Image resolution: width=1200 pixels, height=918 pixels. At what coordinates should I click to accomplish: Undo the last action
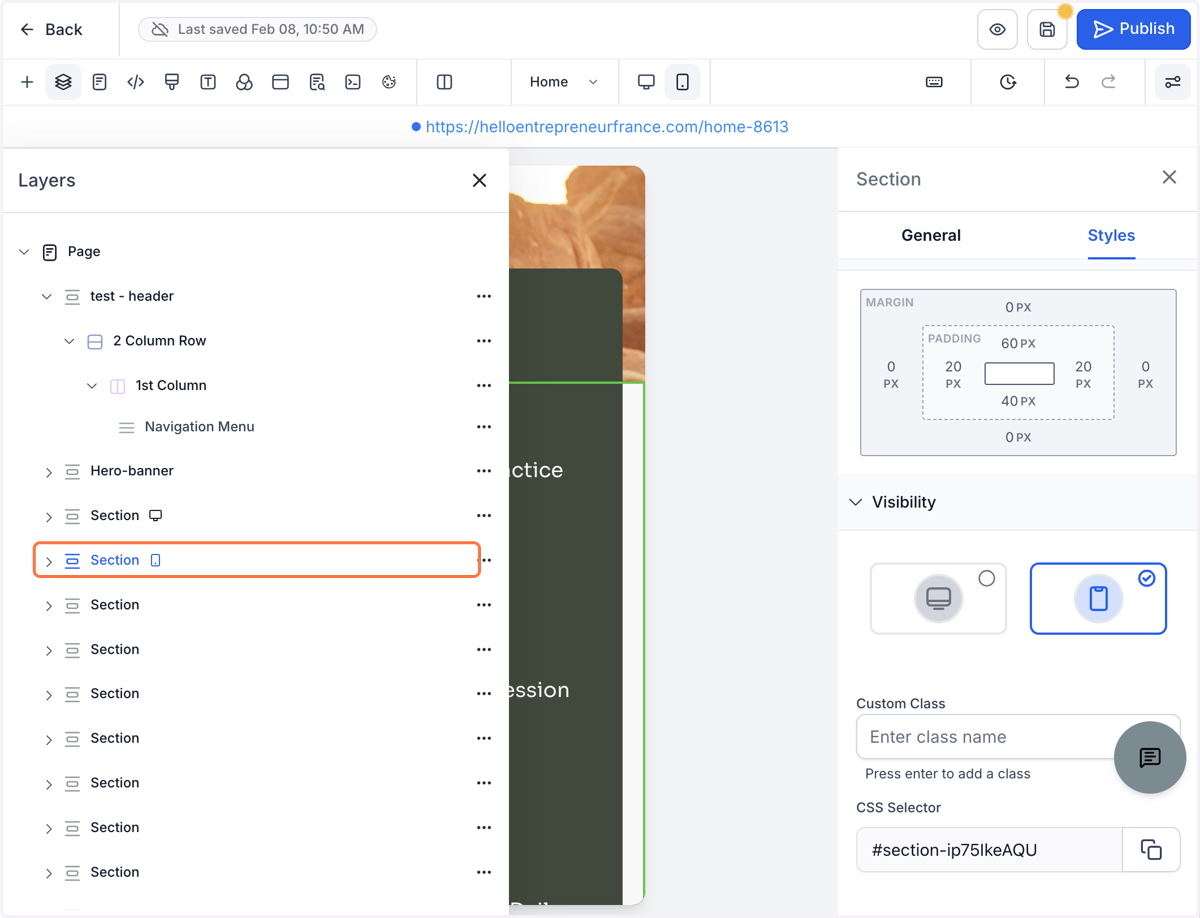point(1072,82)
